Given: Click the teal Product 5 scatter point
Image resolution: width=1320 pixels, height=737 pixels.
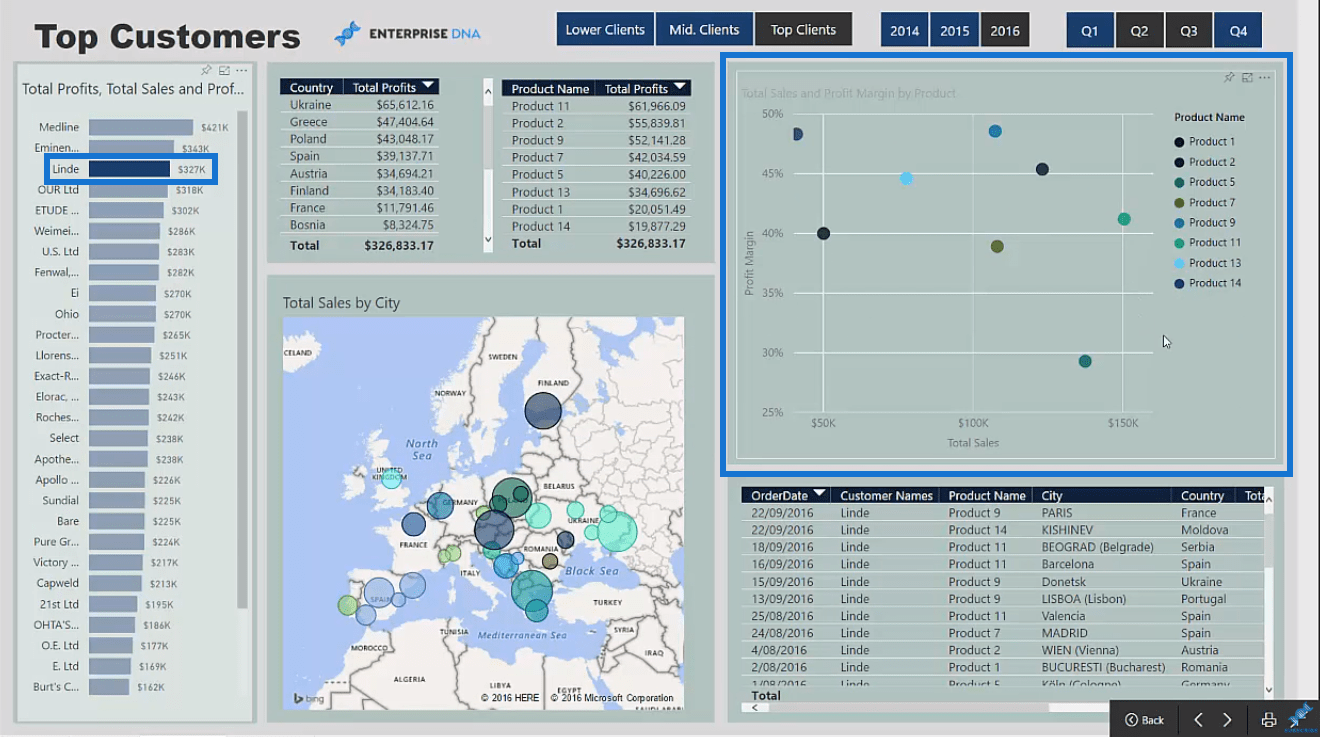Looking at the screenshot, I should click(x=1085, y=361).
